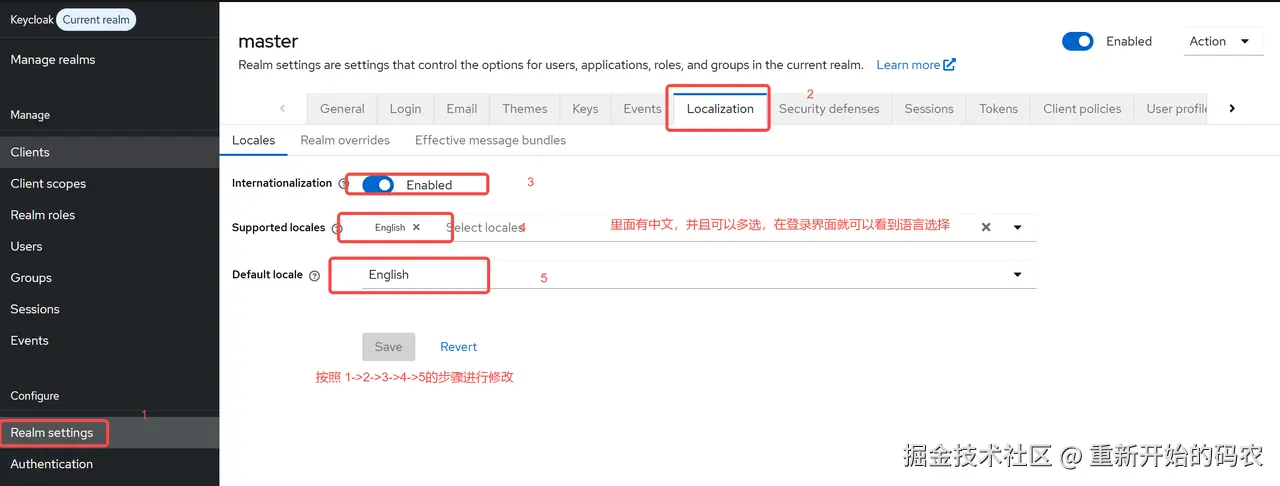
Task: Open Clients in the sidebar
Action: click(109, 152)
